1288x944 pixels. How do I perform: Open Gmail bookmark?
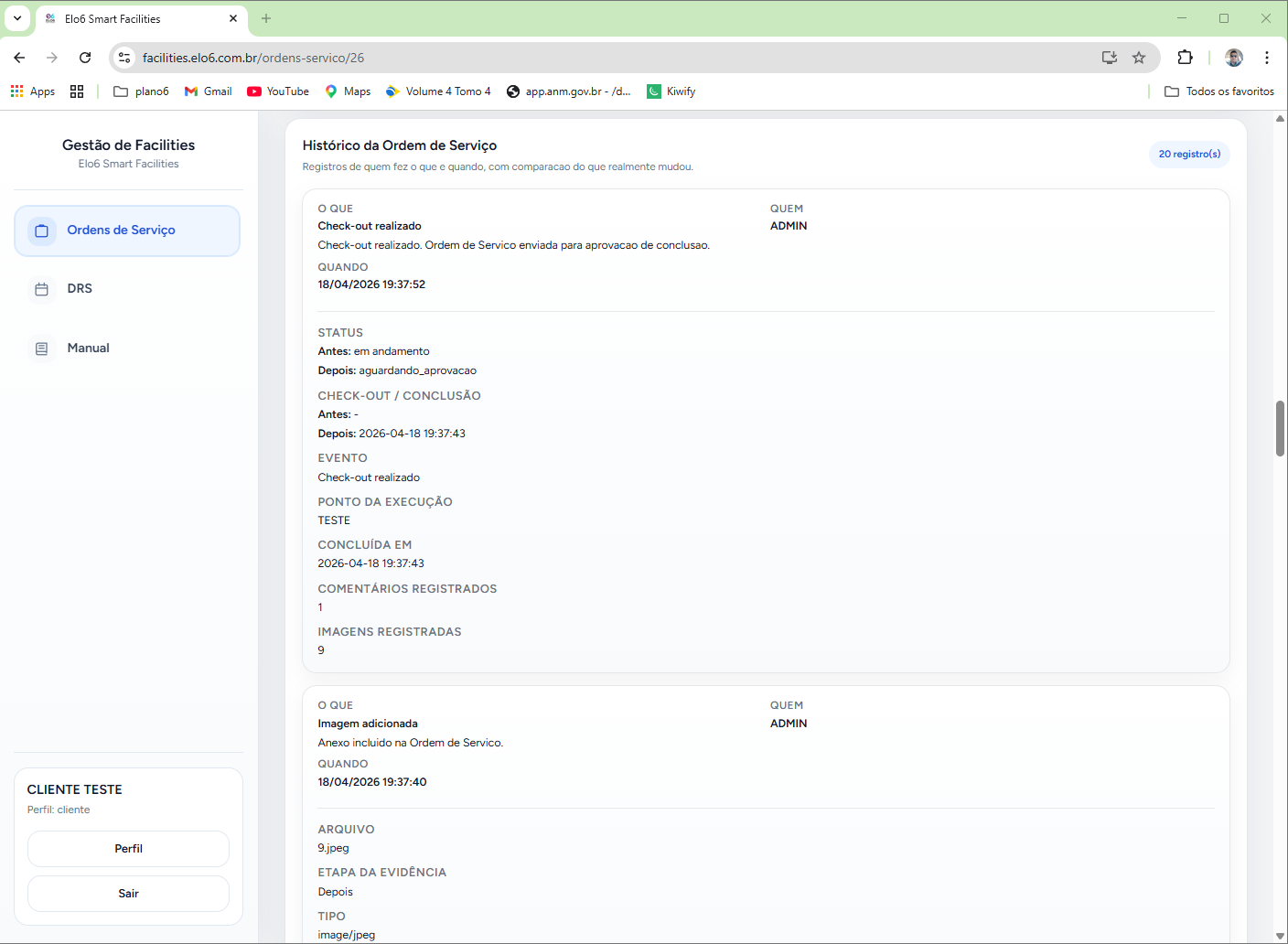[x=208, y=91]
